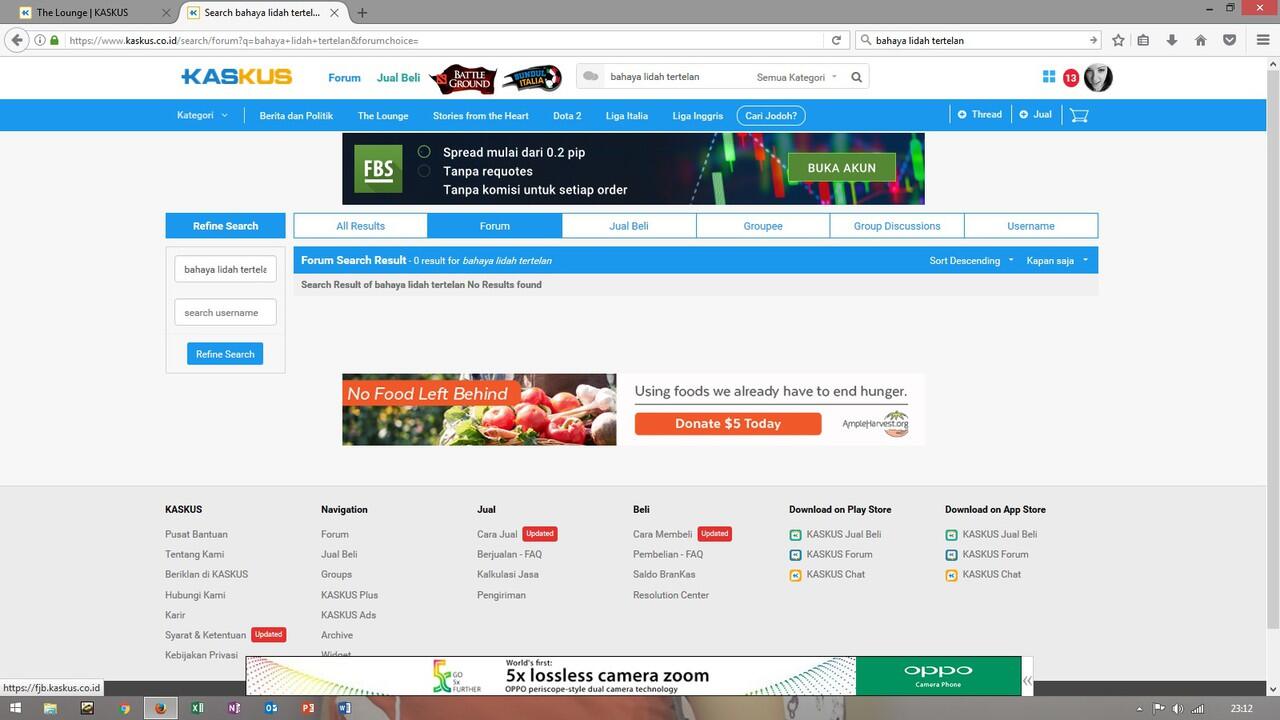The width and height of the screenshot is (1280, 720).
Task: Open Forum link in KASKUS header
Action: (x=344, y=77)
